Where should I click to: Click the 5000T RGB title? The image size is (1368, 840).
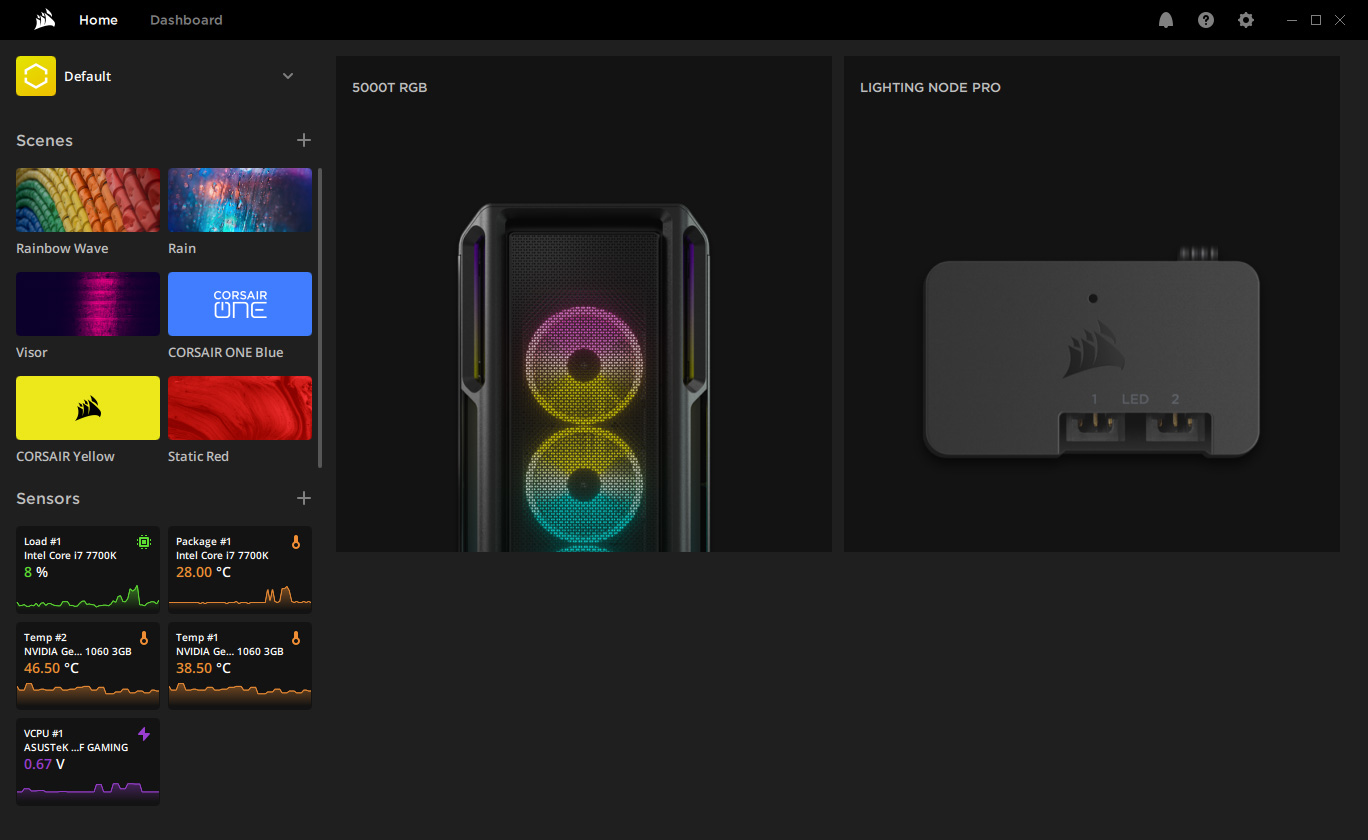[x=390, y=88]
